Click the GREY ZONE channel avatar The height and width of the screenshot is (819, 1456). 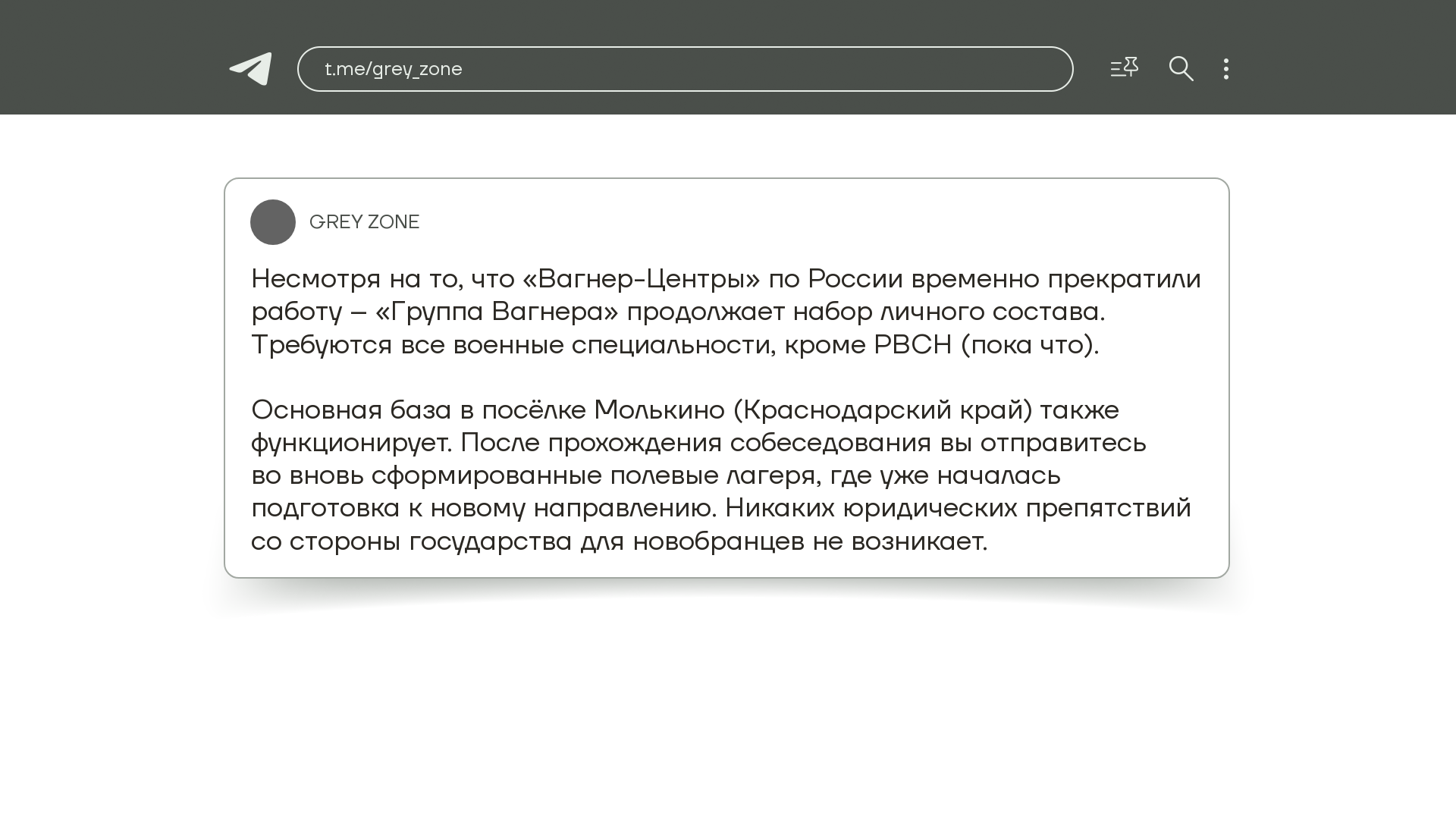[x=273, y=222]
